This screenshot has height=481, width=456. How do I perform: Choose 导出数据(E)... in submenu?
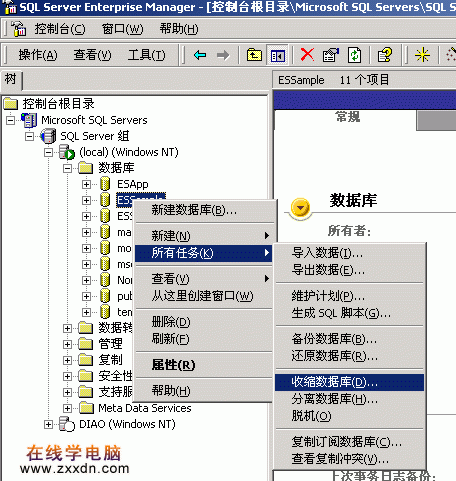click(349, 270)
